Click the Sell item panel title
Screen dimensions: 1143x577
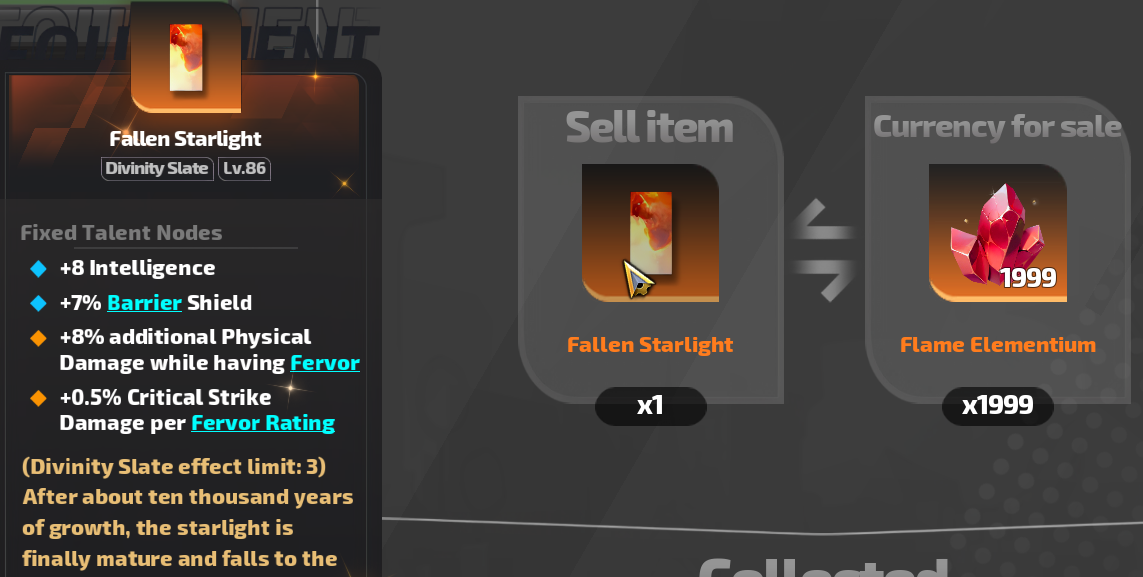(x=649, y=127)
